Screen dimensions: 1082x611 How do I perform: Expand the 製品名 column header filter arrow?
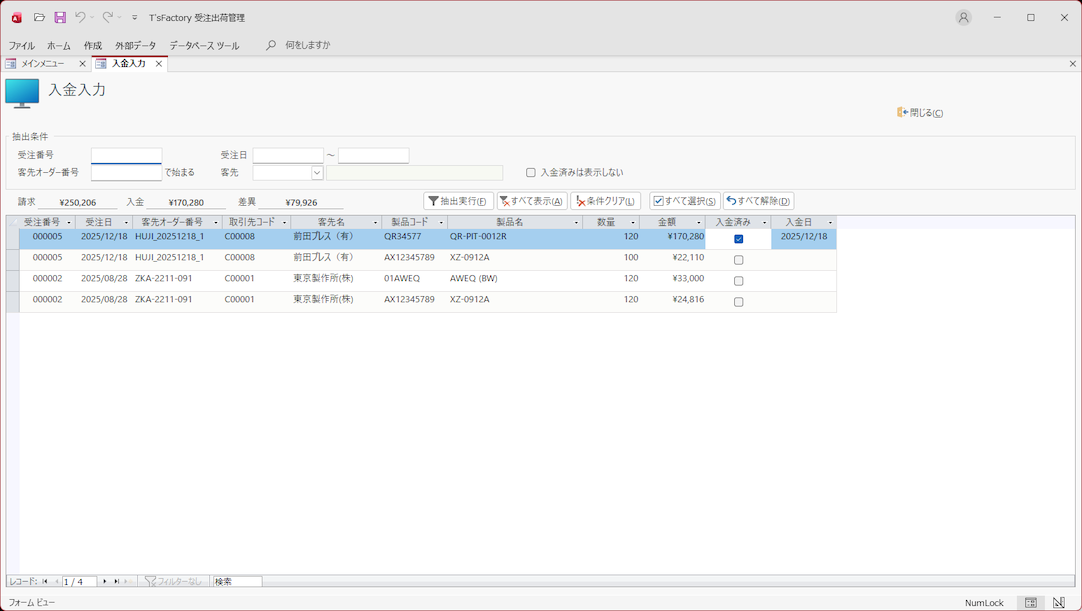click(x=576, y=223)
